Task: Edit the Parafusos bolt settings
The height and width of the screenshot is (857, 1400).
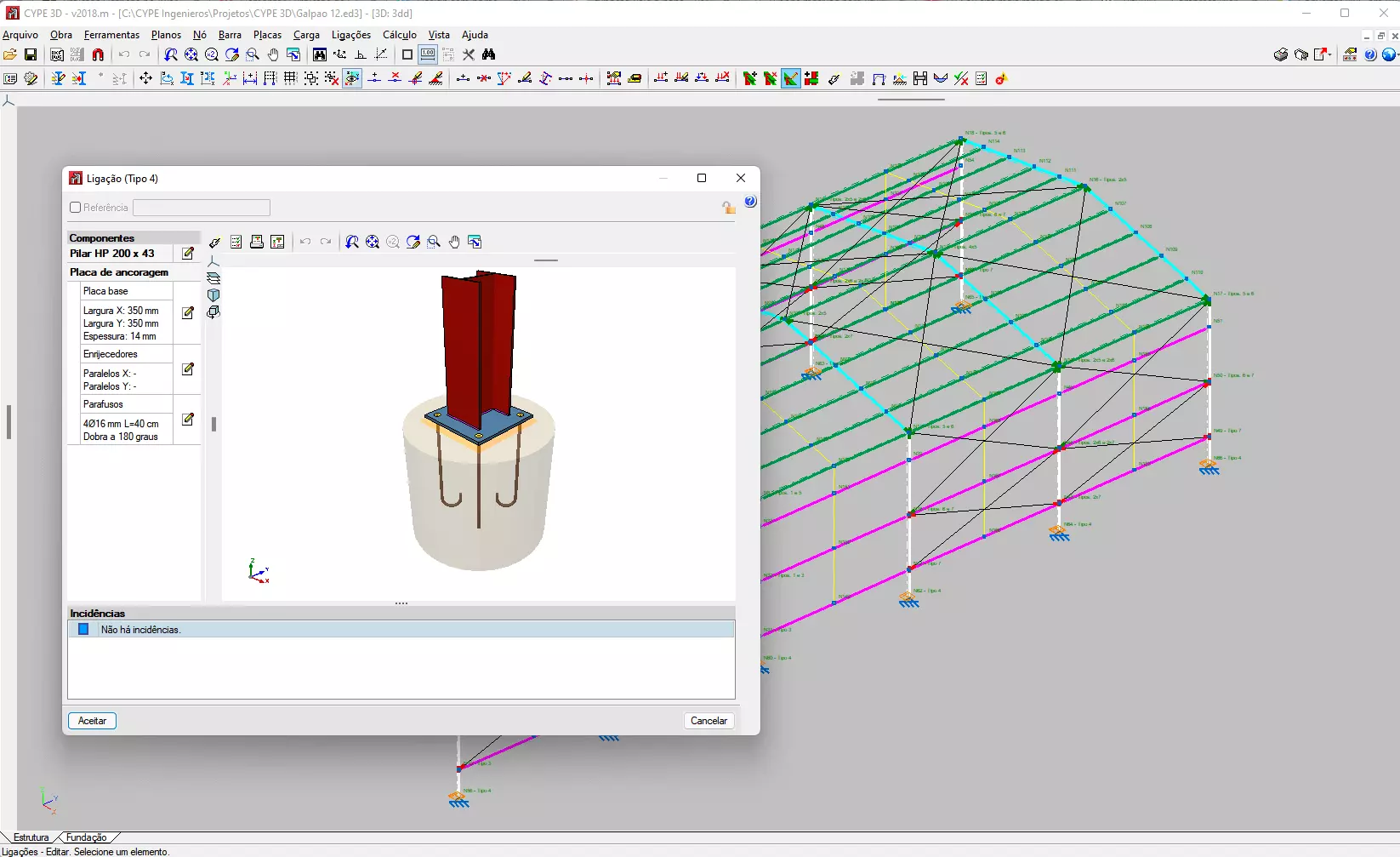Action: (x=188, y=420)
